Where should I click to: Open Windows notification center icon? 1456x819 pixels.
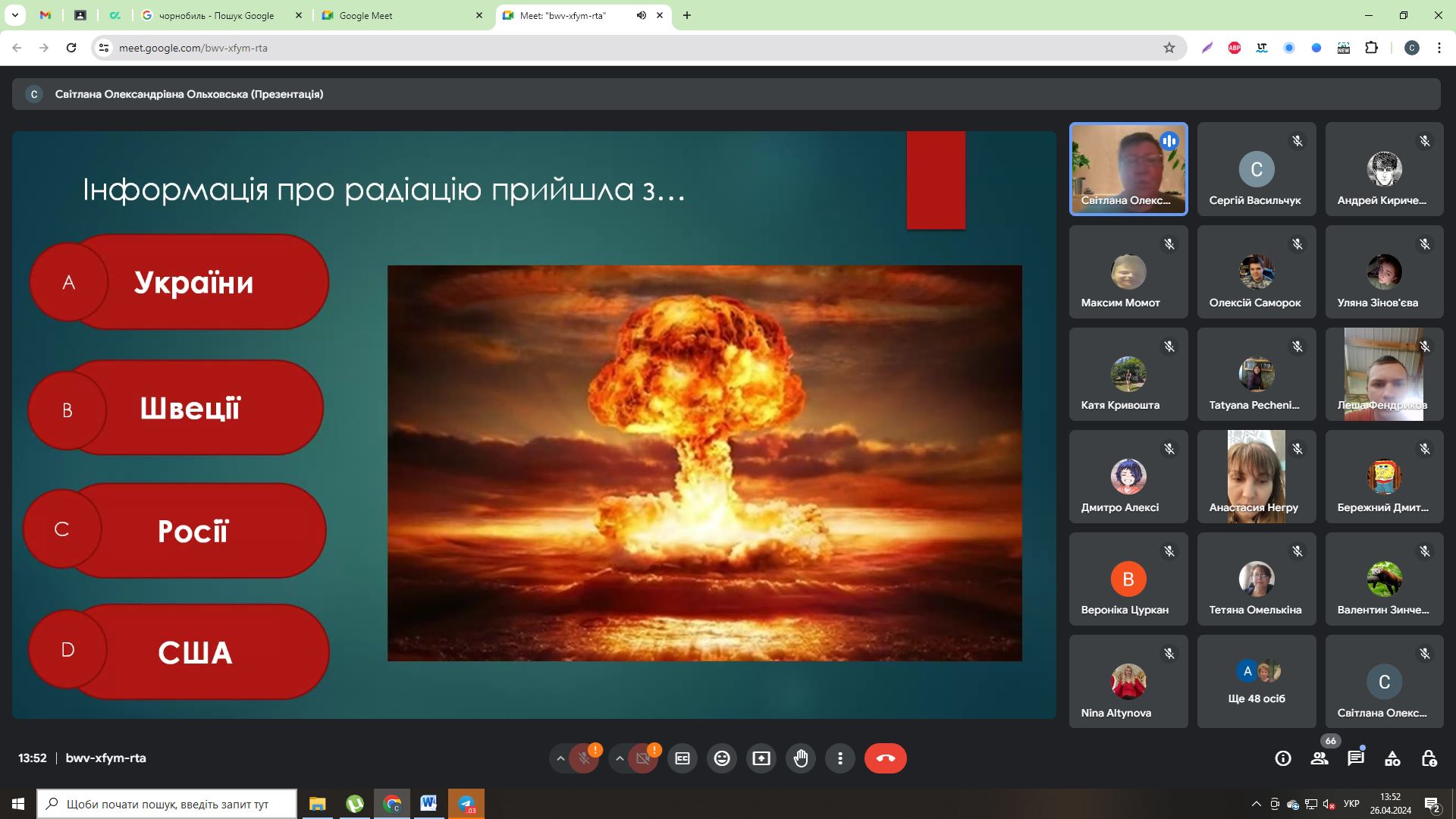1432,804
